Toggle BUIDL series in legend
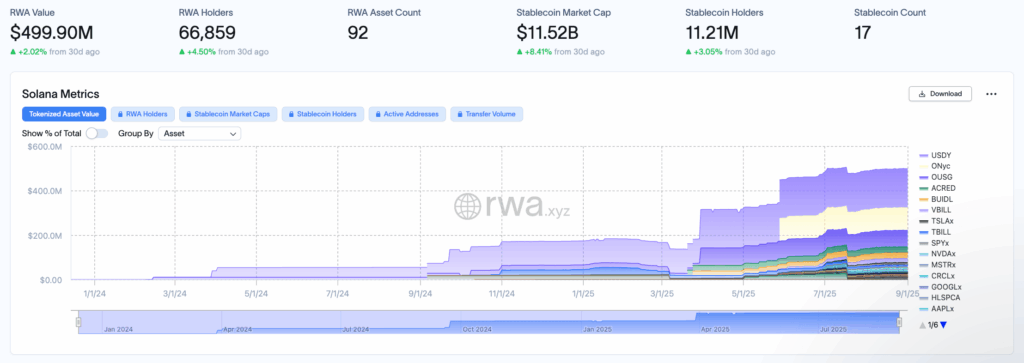This screenshot has width=1024, height=363. [x=936, y=199]
